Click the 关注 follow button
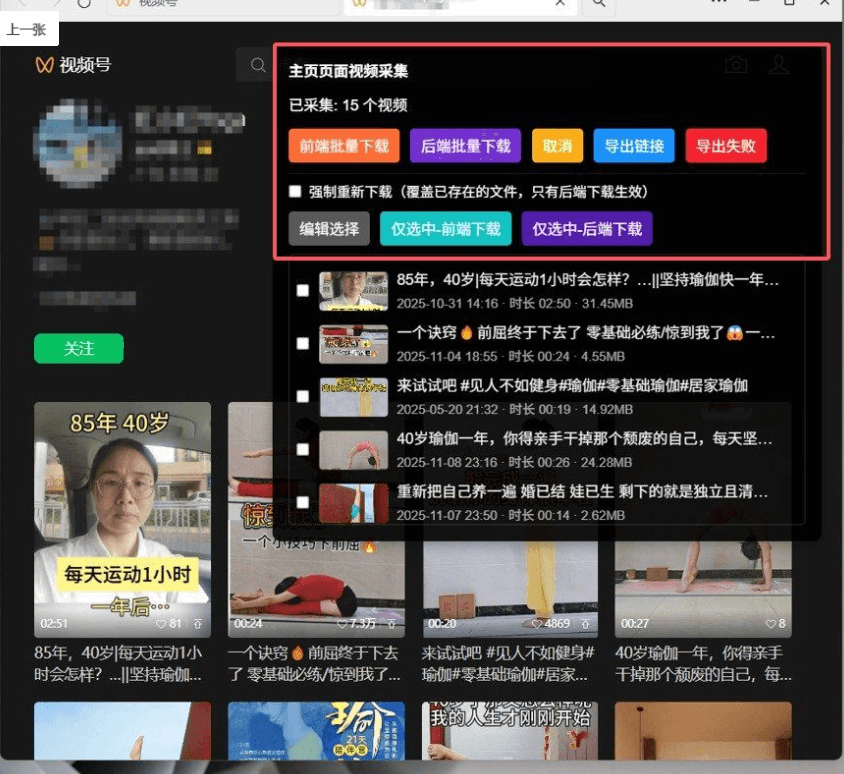Screen dimensions: 844x774 [x=78, y=348]
